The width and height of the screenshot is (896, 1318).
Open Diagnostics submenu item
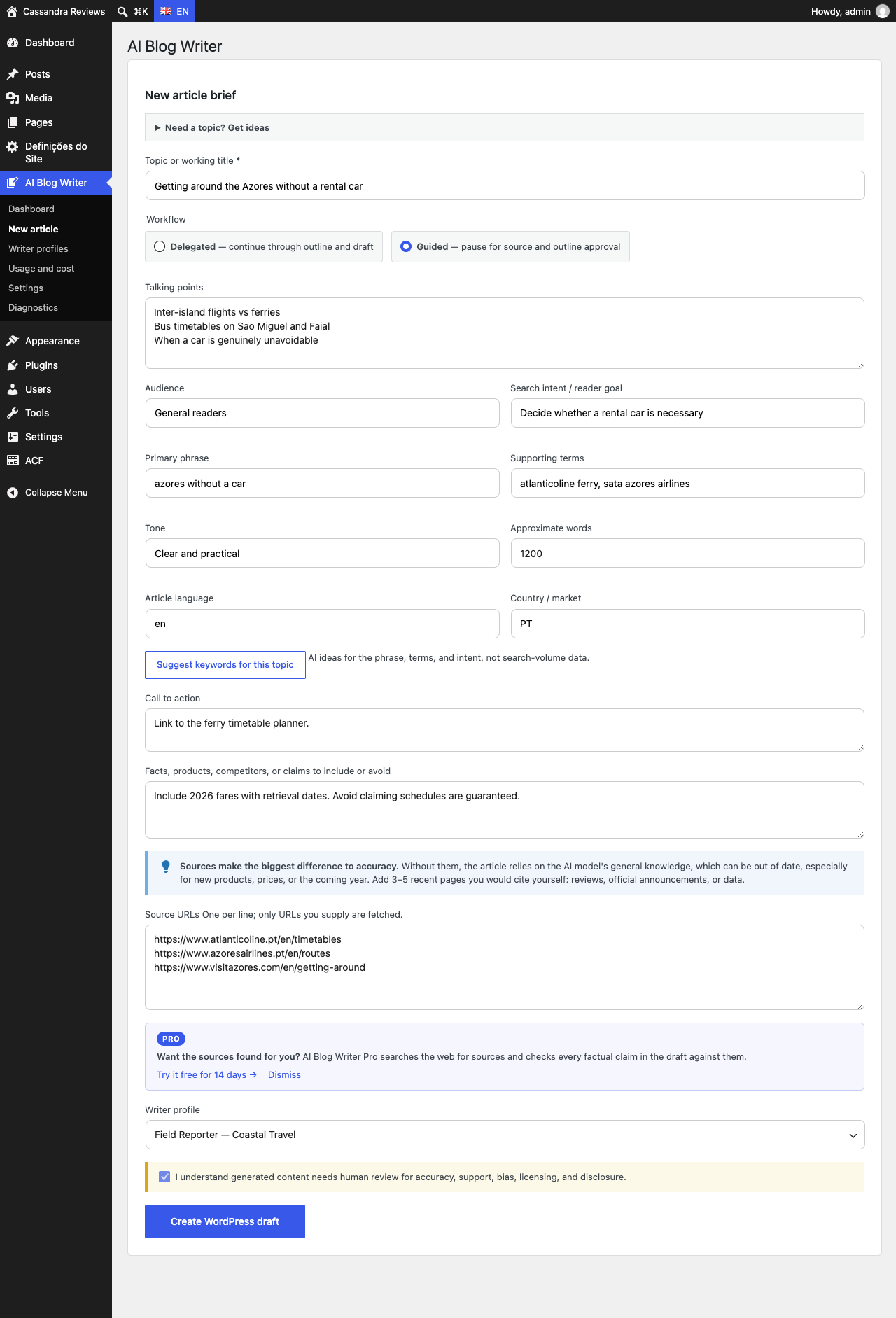[x=33, y=307]
